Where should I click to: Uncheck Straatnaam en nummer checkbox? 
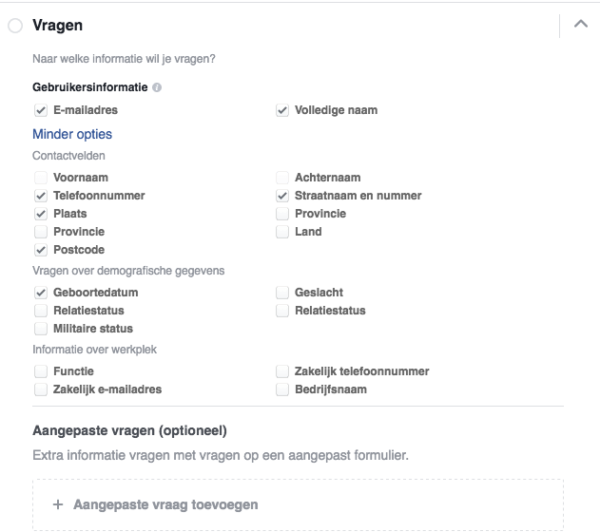pos(282,196)
